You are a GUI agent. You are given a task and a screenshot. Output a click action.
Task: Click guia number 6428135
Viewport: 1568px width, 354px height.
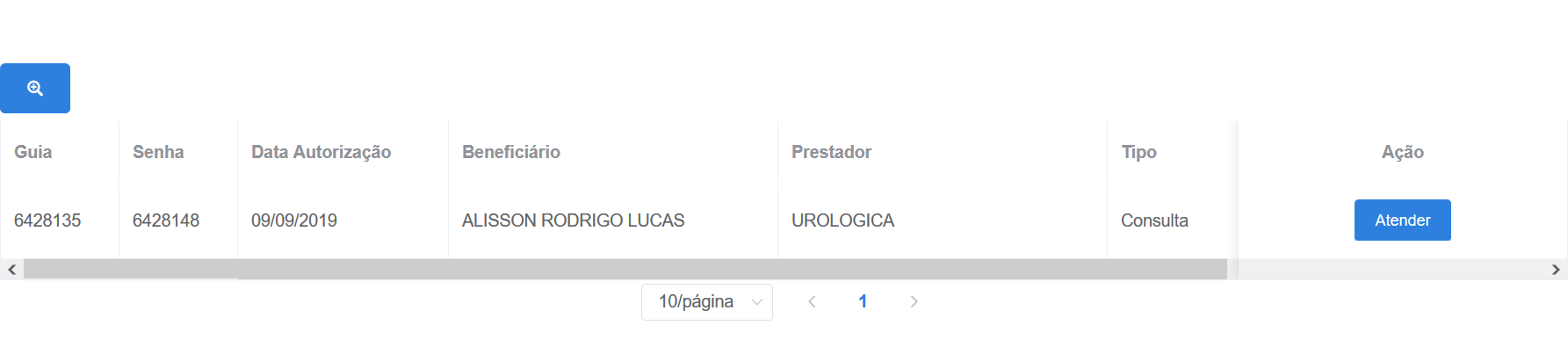[x=47, y=220]
